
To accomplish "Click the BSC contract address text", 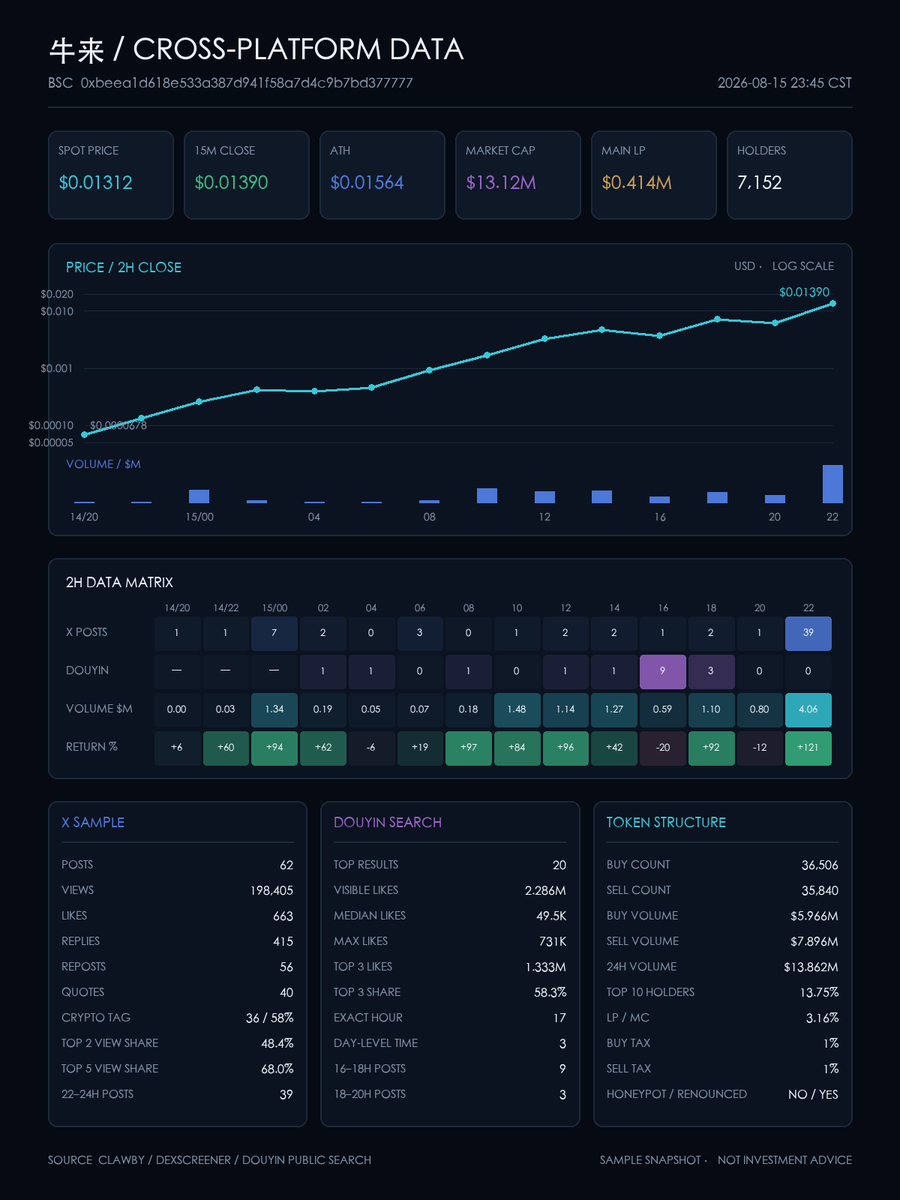I will click(247, 83).
